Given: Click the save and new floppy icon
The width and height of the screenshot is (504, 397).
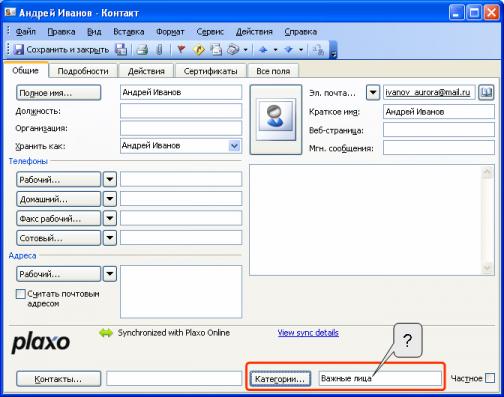Looking at the screenshot, I should point(121,50).
